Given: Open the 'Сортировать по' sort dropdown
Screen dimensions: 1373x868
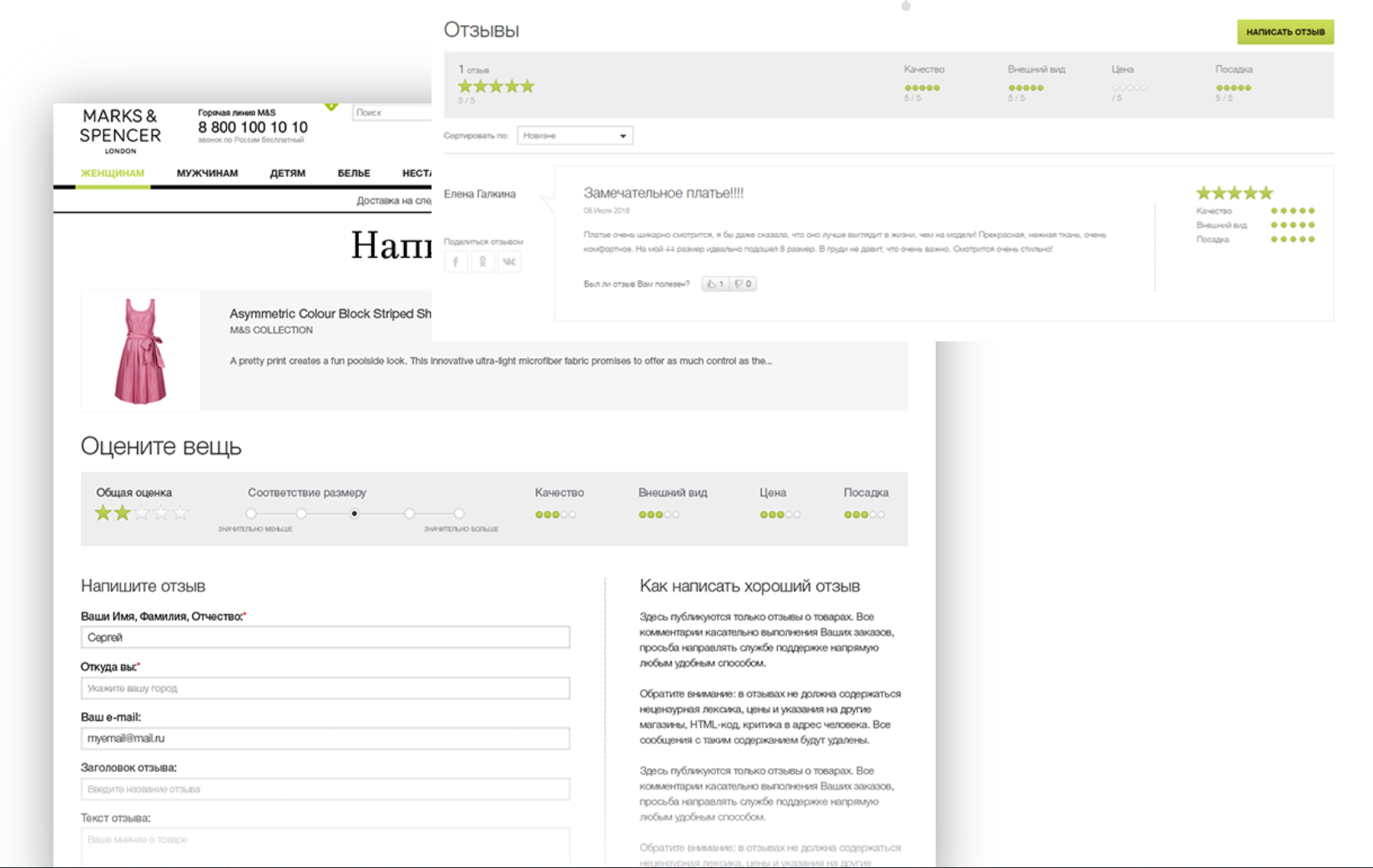Looking at the screenshot, I should (574, 136).
